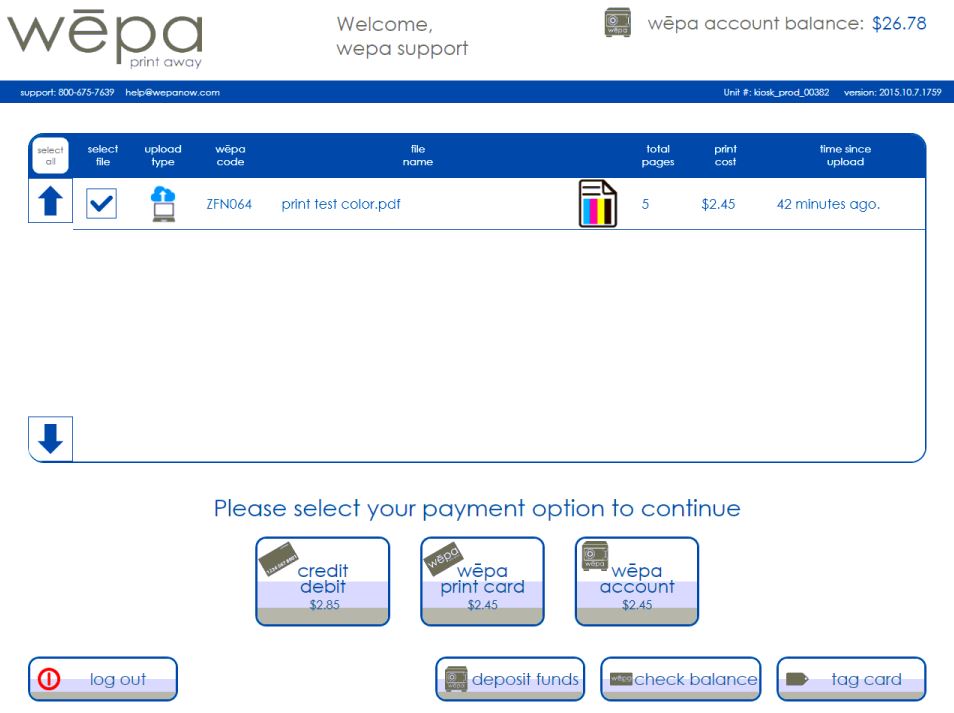Viewport: 954px width, 713px height.
Task: Click the down scroll arrow in file list
Action: coord(50,438)
